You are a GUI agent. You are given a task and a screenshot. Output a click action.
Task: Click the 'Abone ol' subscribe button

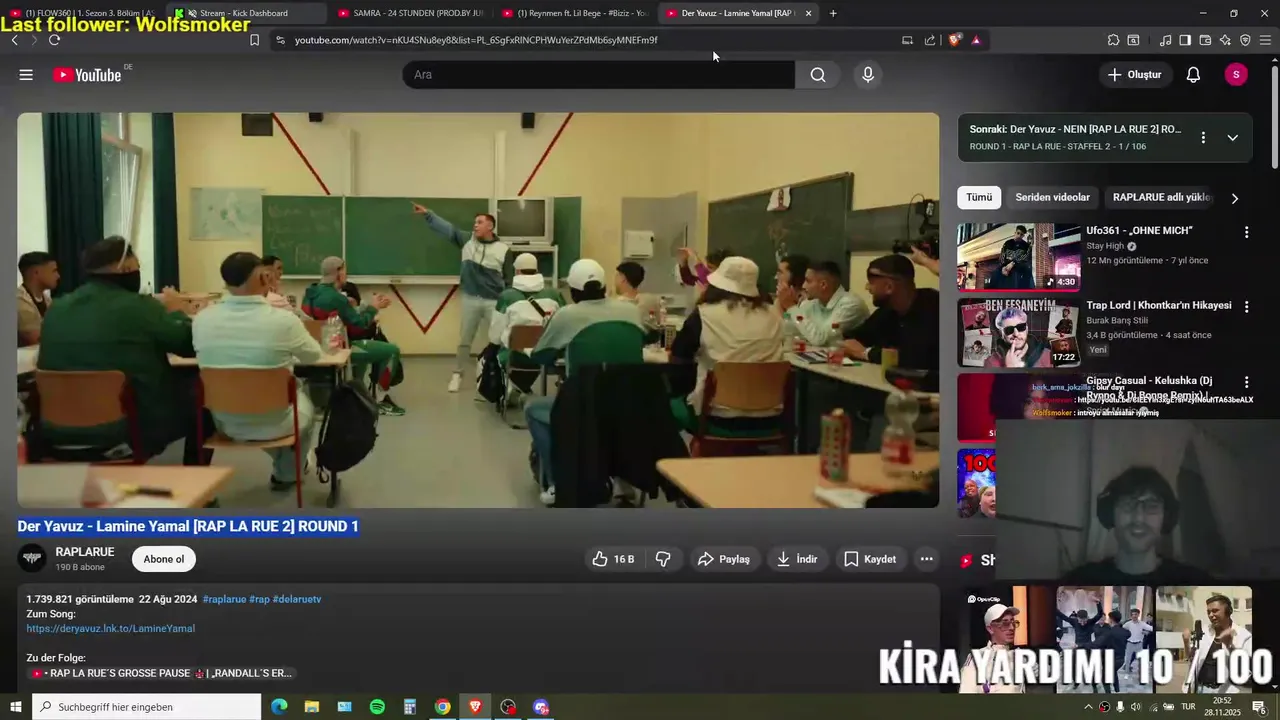tap(164, 559)
